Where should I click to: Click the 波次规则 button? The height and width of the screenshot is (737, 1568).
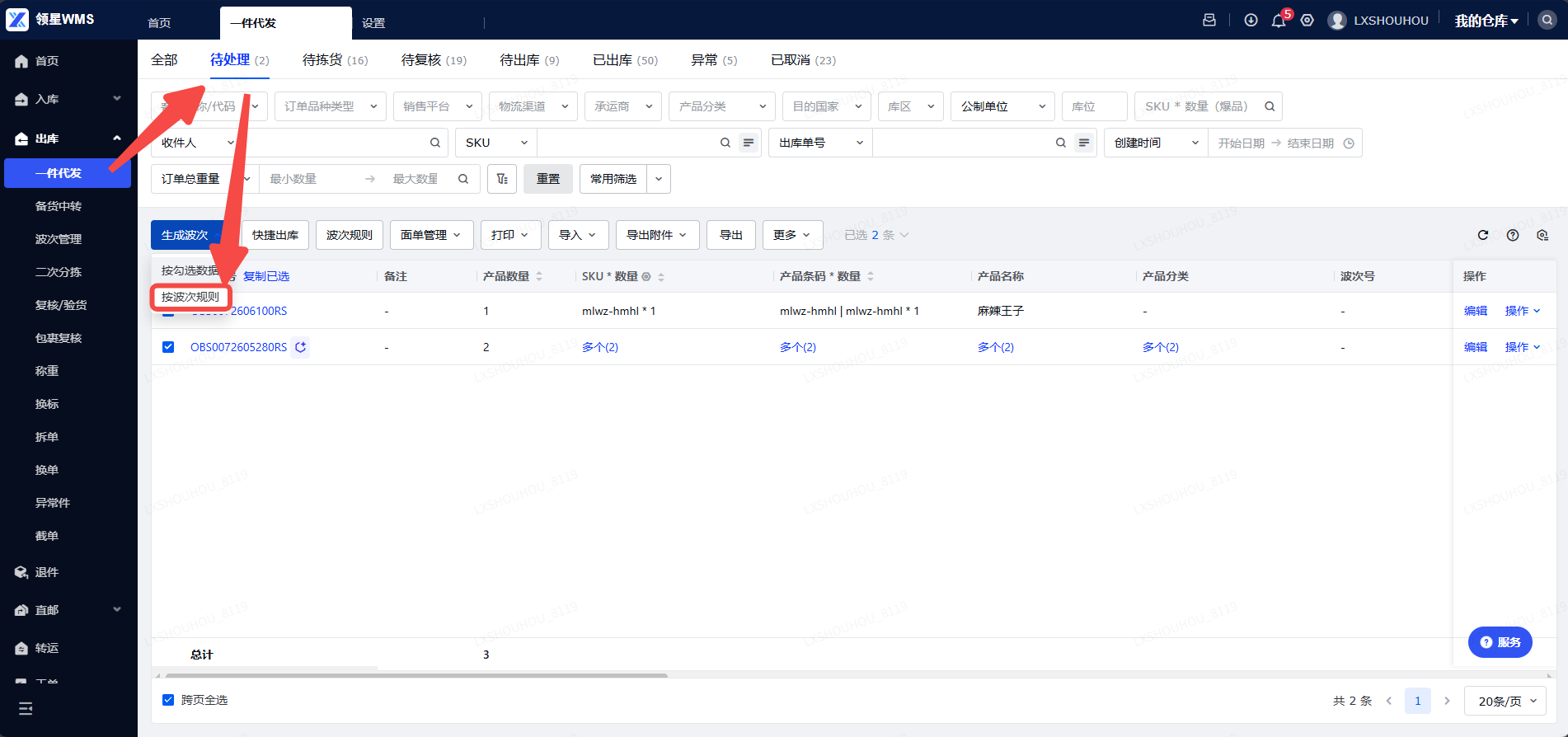click(350, 235)
